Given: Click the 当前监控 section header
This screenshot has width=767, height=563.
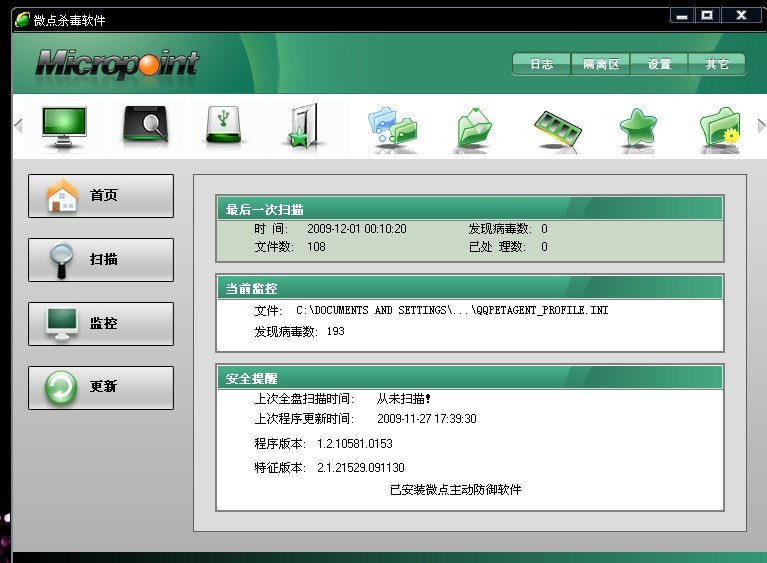Looking at the screenshot, I should point(470,288).
